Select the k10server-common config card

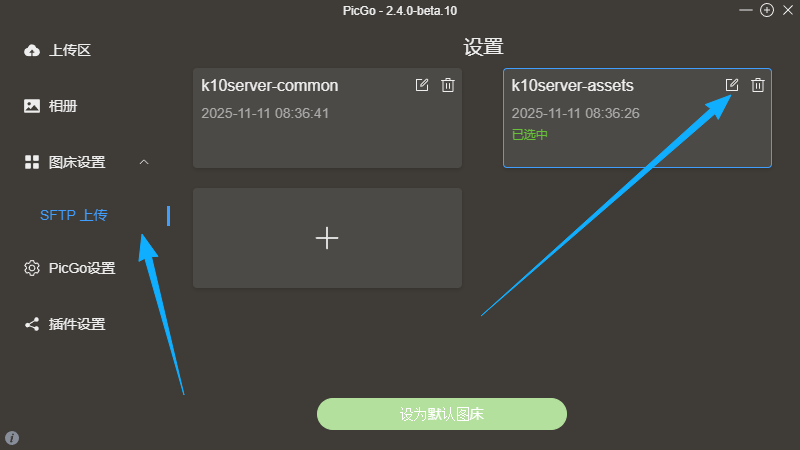[x=300, y=135]
